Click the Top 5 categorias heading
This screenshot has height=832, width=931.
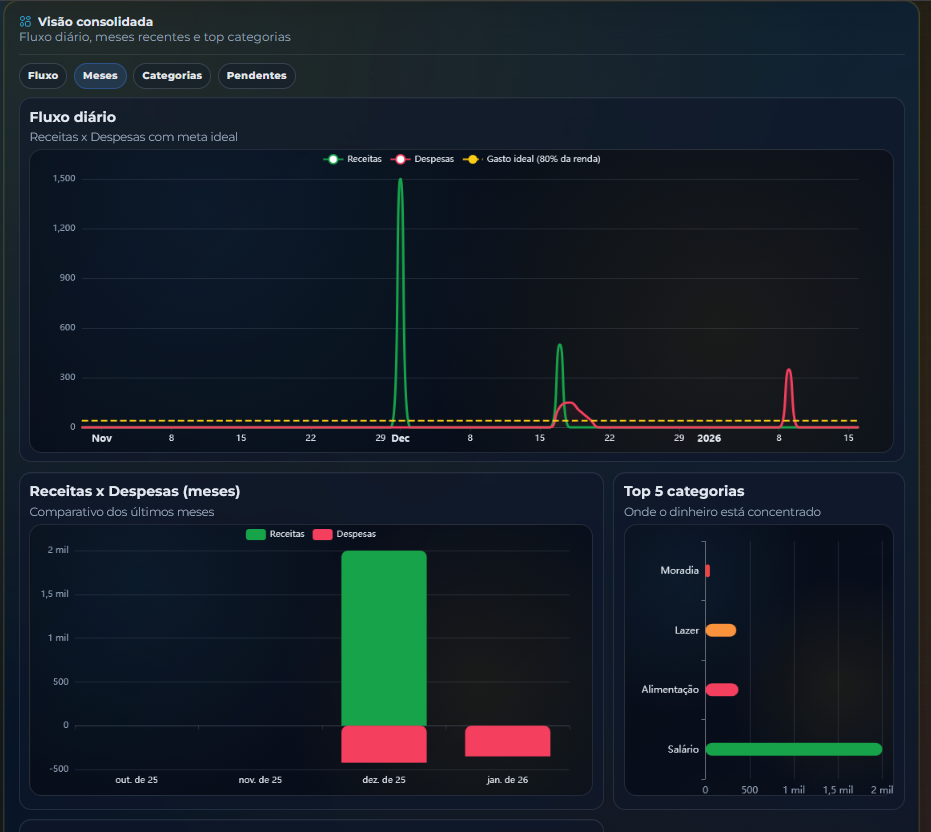[683, 491]
